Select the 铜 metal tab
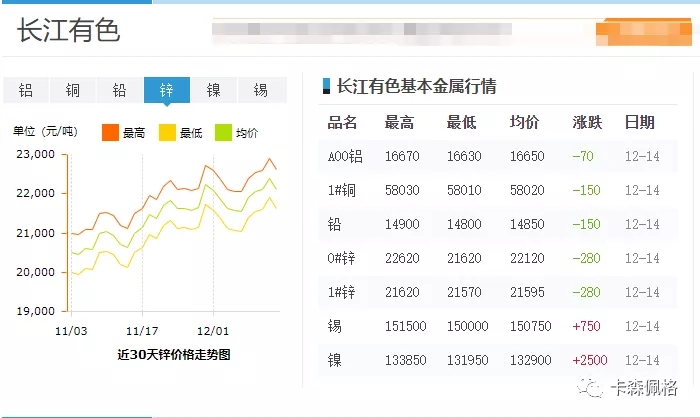Screen dimensions: 700x418 click(x=73, y=90)
